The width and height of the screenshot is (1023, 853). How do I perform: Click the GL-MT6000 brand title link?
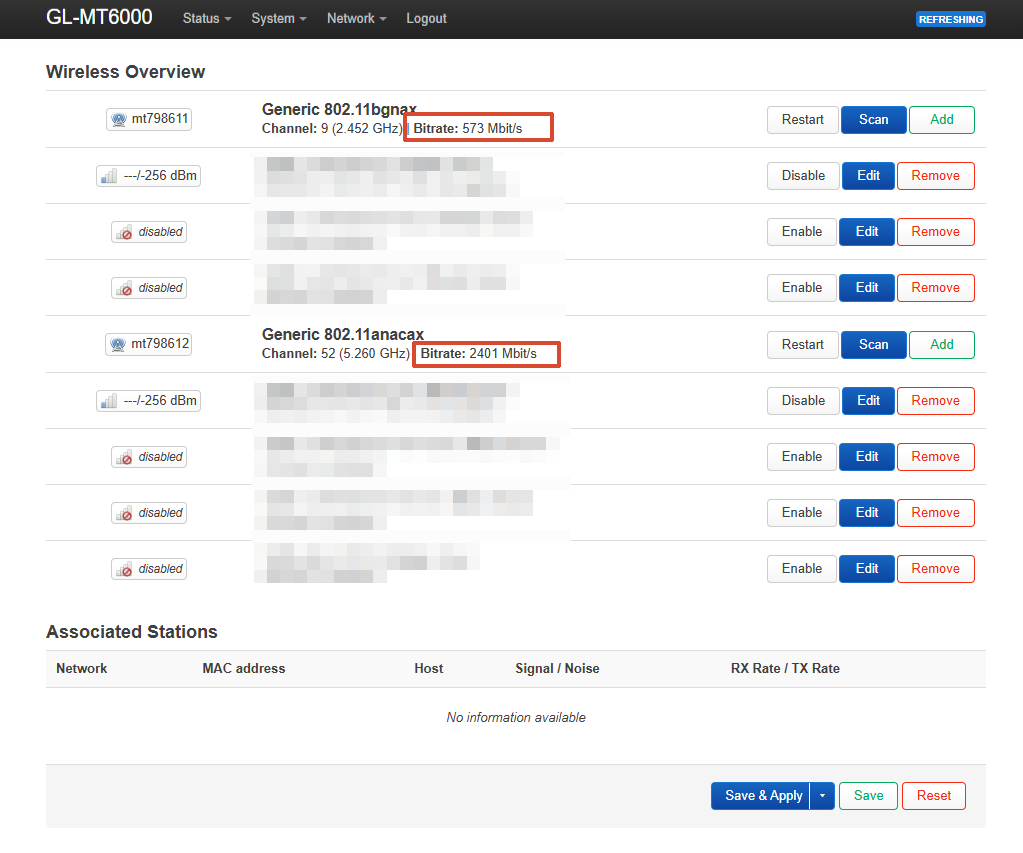click(x=99, y=17)
